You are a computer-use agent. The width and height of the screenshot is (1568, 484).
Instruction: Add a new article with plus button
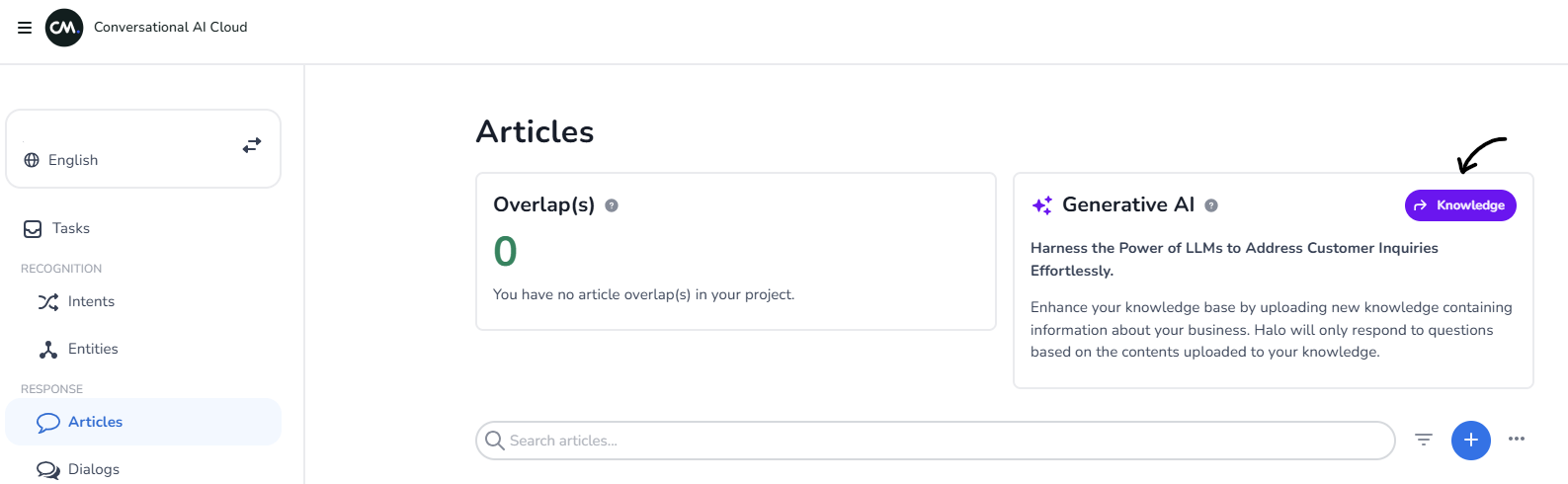click(x=1470, y=440)
